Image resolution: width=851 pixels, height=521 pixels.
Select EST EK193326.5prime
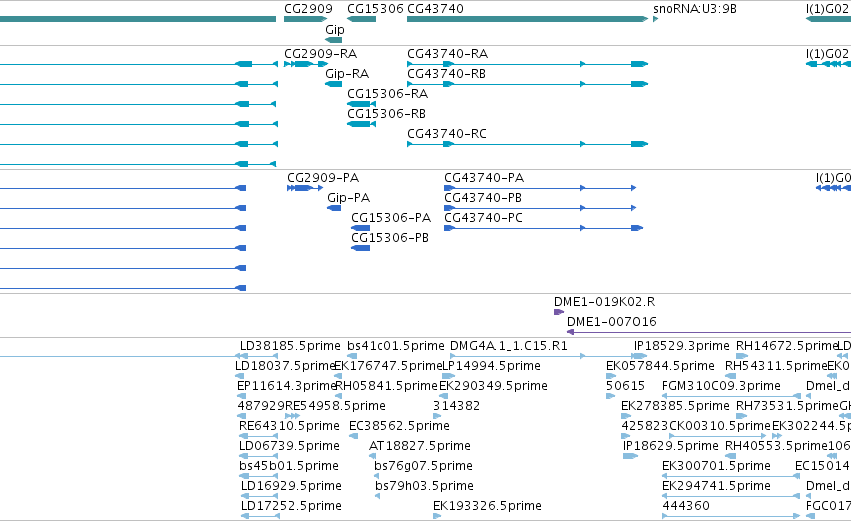[487, 507]
